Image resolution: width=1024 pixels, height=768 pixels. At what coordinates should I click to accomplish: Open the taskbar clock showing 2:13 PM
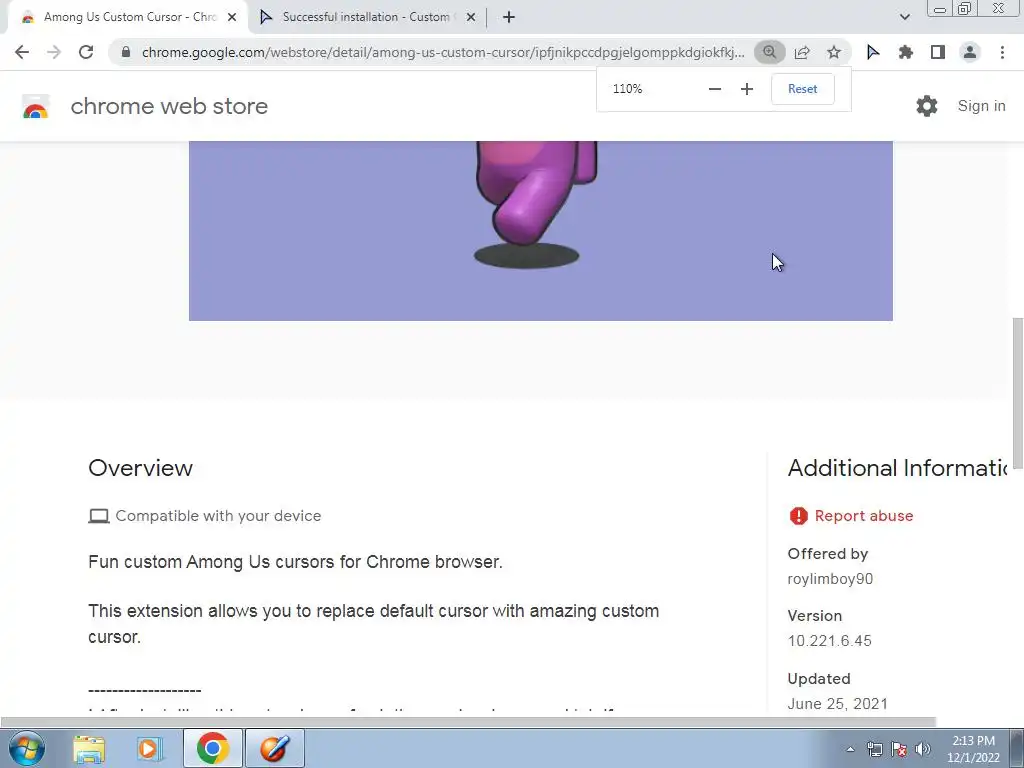(x=973, y=749)
